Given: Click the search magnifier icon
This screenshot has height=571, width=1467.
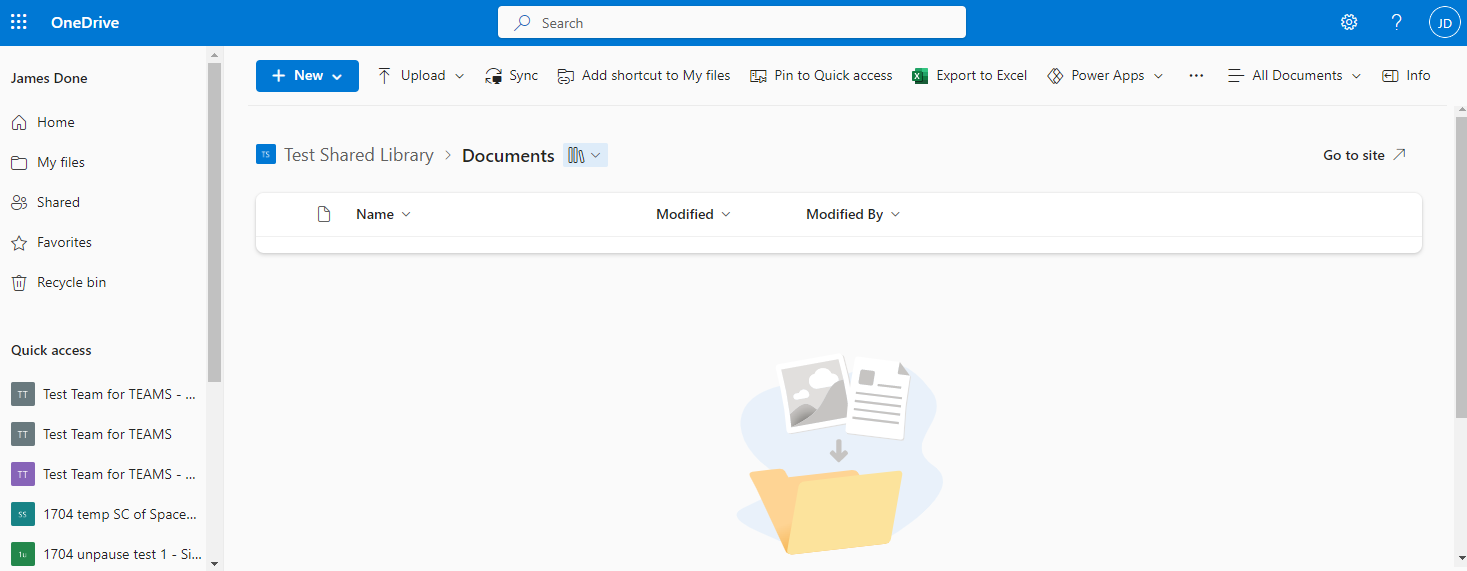Looking at the screenshot, I should [522, 23].
